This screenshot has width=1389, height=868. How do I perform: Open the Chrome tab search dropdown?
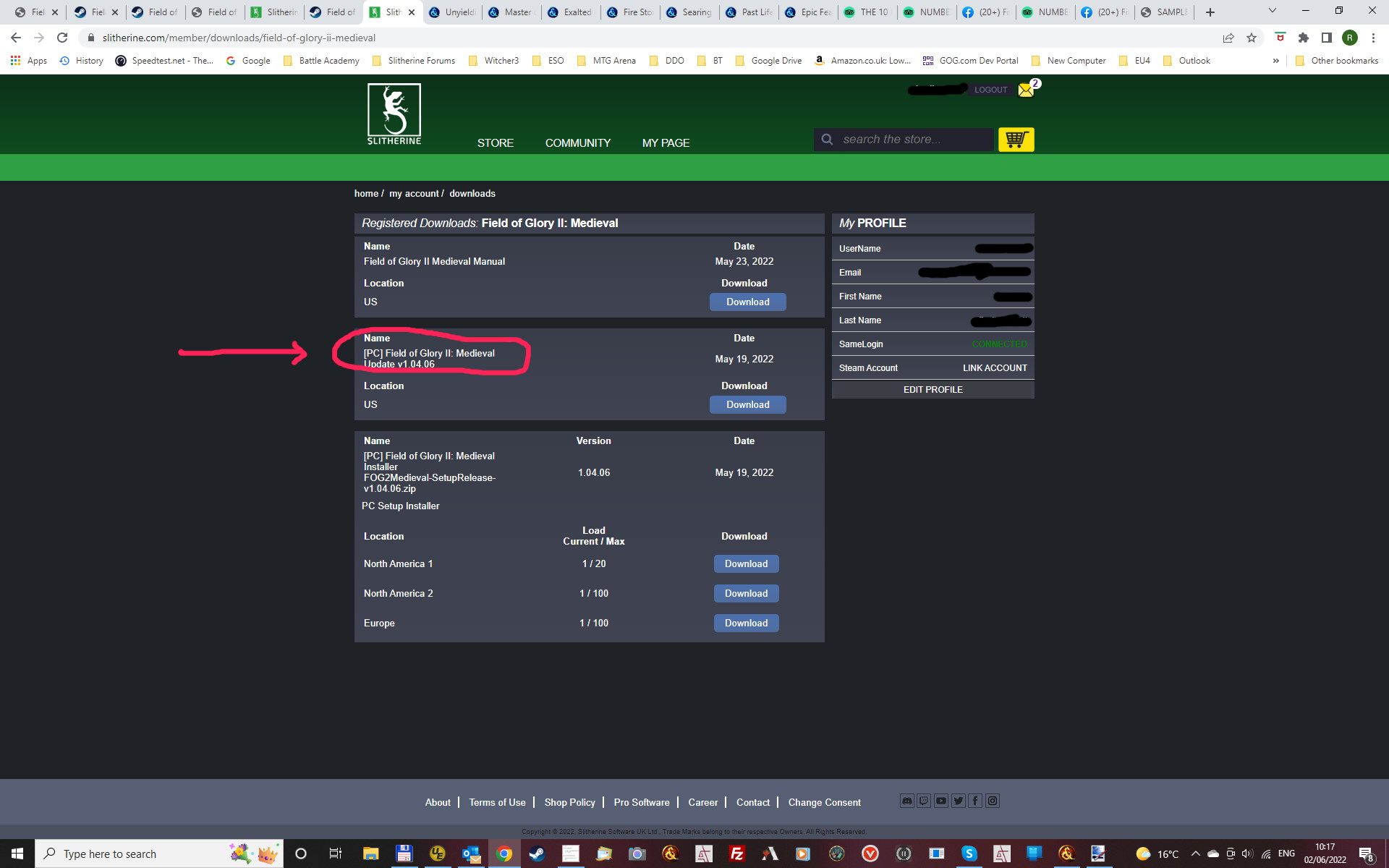tap(1272, 12)
